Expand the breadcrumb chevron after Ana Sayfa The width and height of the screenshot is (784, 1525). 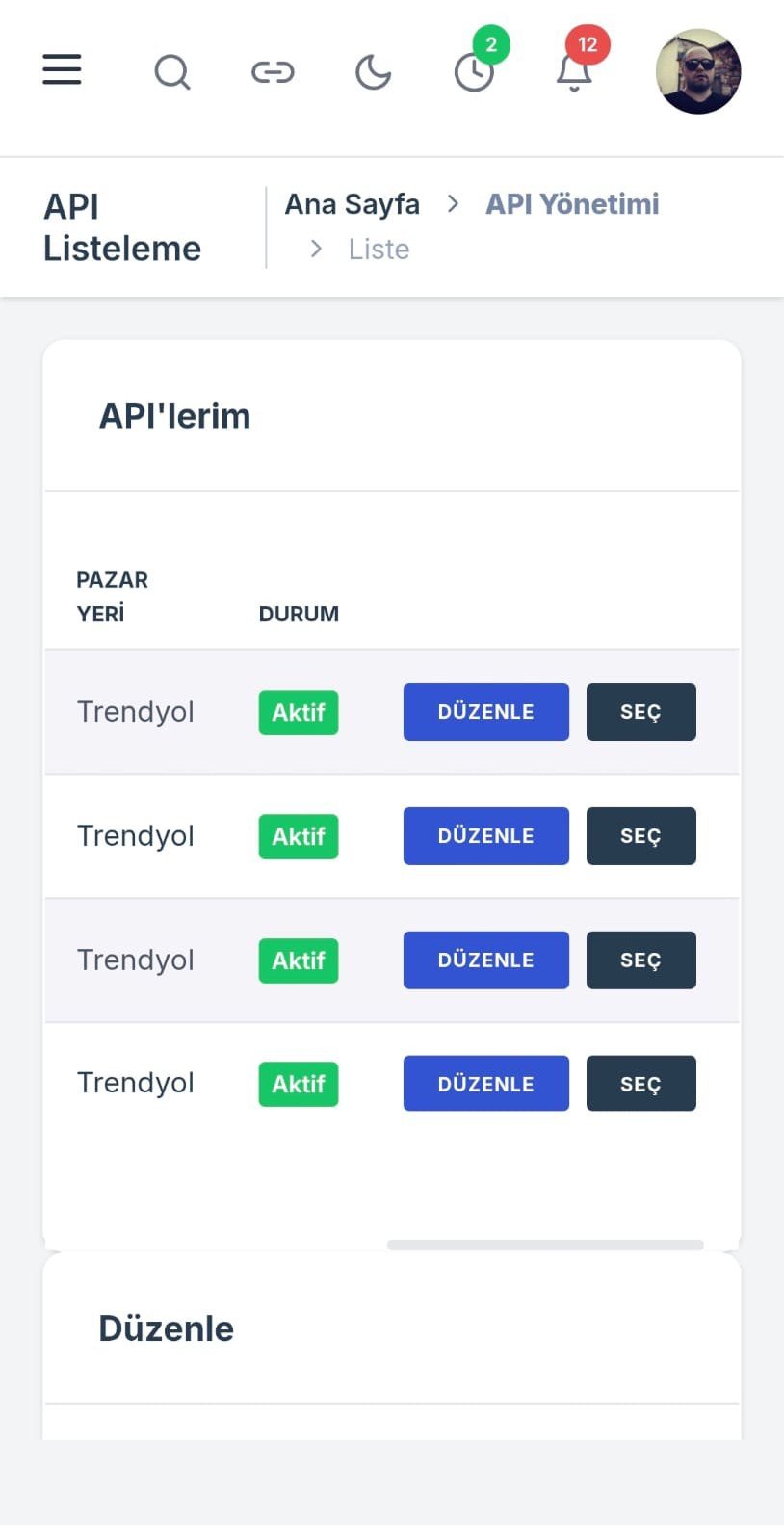pos(452,203)
